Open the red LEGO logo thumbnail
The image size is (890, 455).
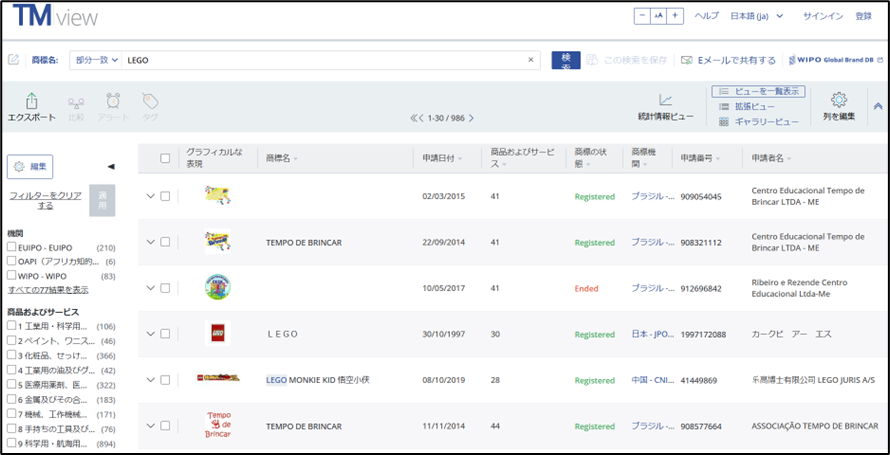218,333
